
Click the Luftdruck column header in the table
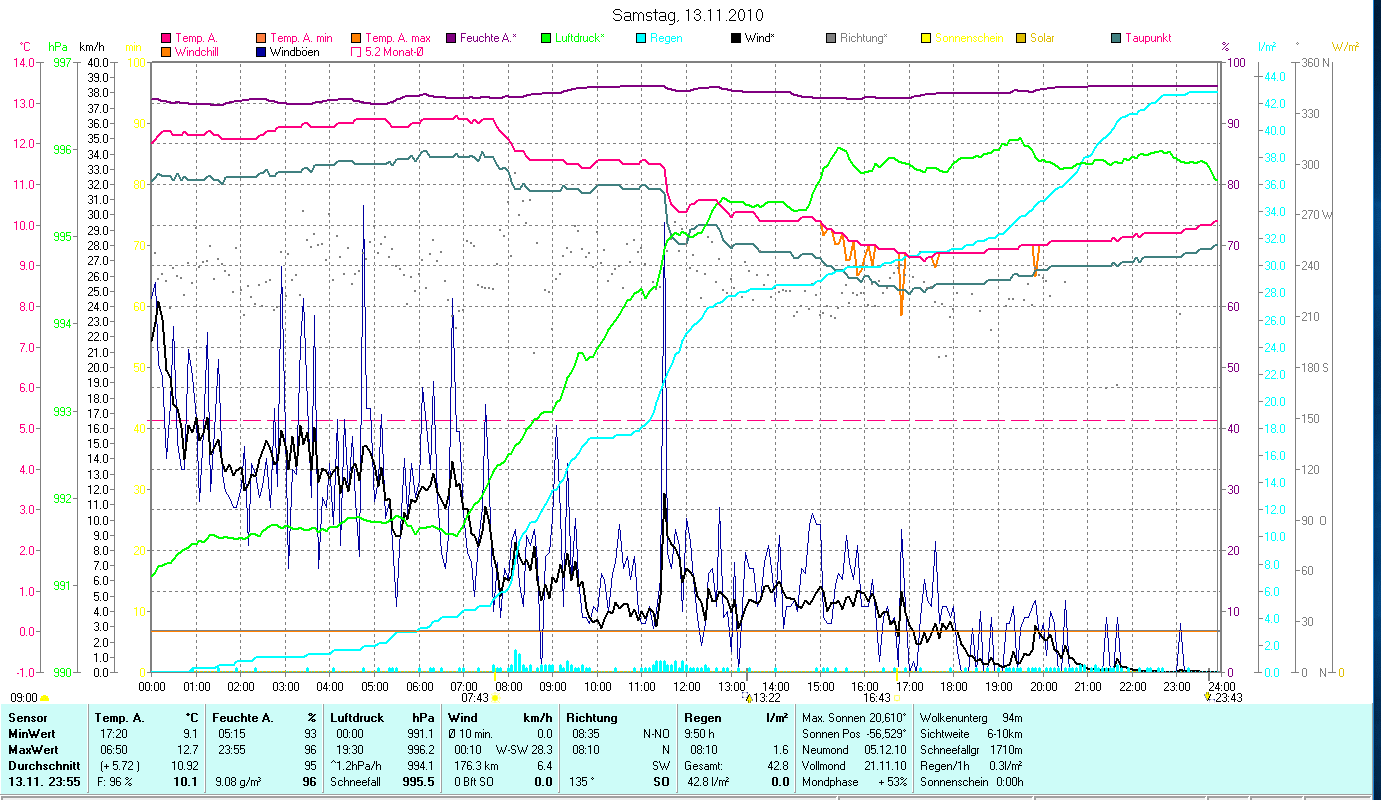click(357, 718)
